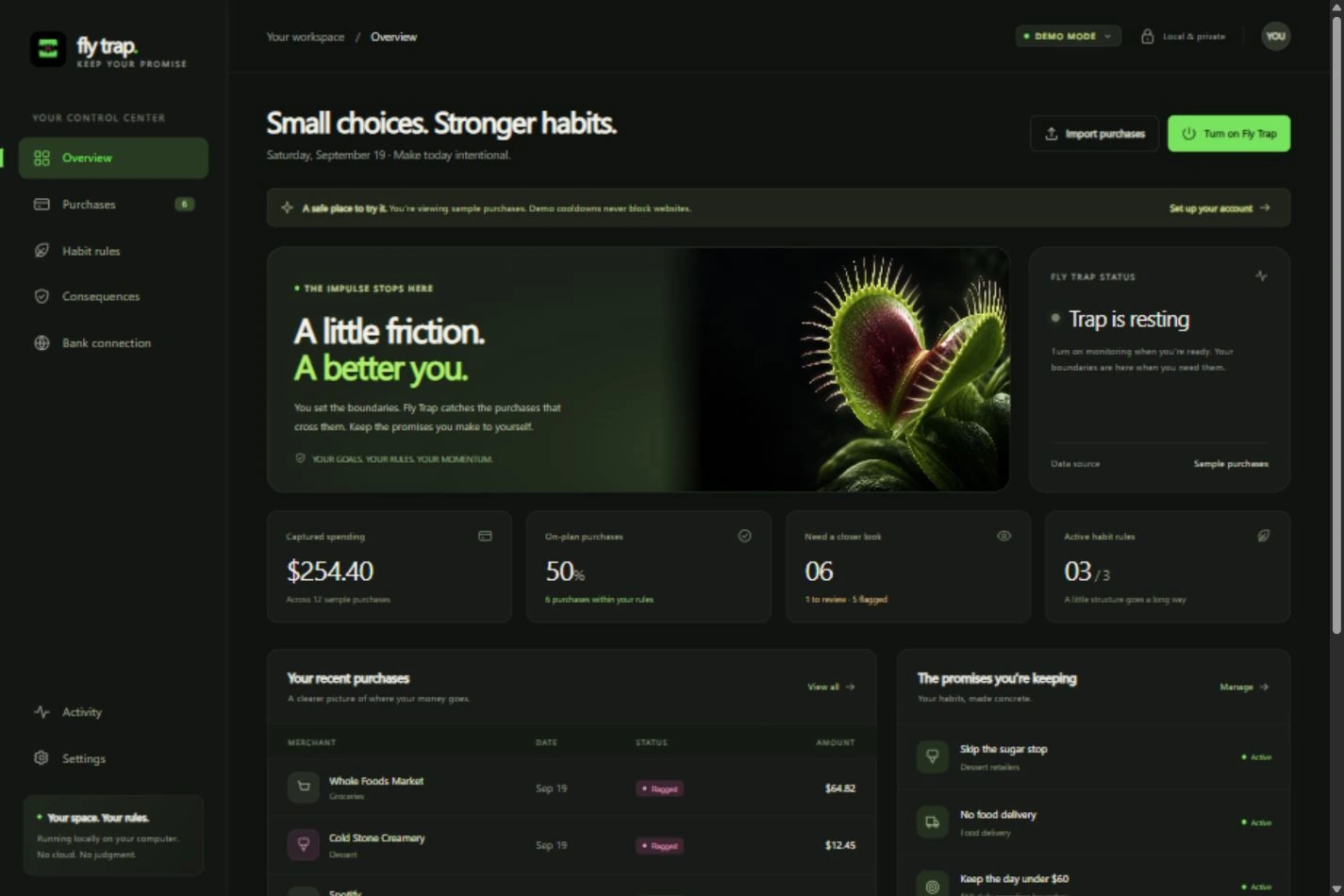Click the shield icon under the hero text
This screenshot has width=1344, height=896.
point(300,458)
